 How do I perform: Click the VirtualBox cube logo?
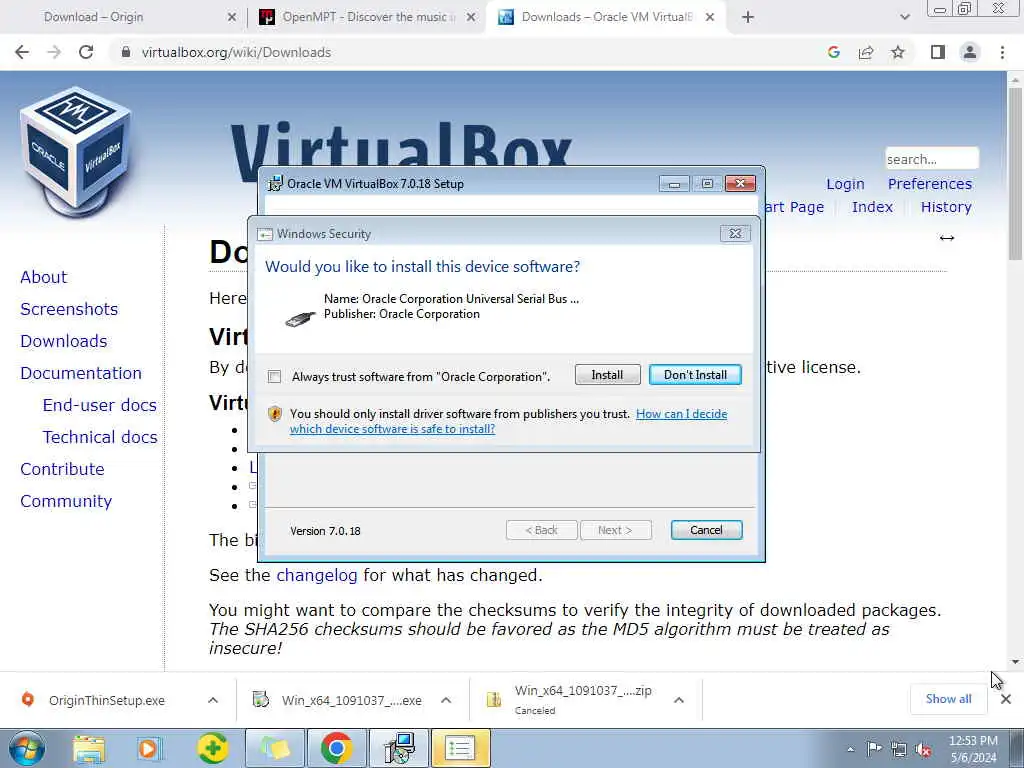tap(75, 152)
